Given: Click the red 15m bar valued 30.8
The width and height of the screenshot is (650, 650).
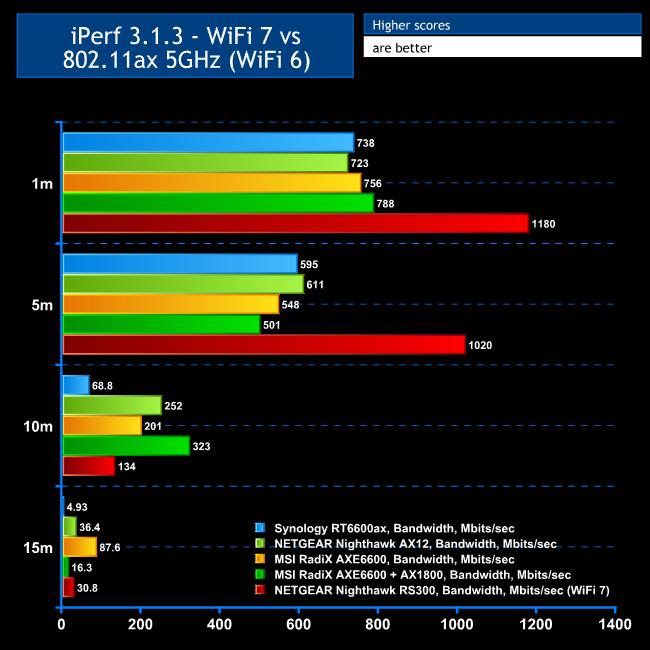Looking at the screenshot, I should click(x=68, y=587).
